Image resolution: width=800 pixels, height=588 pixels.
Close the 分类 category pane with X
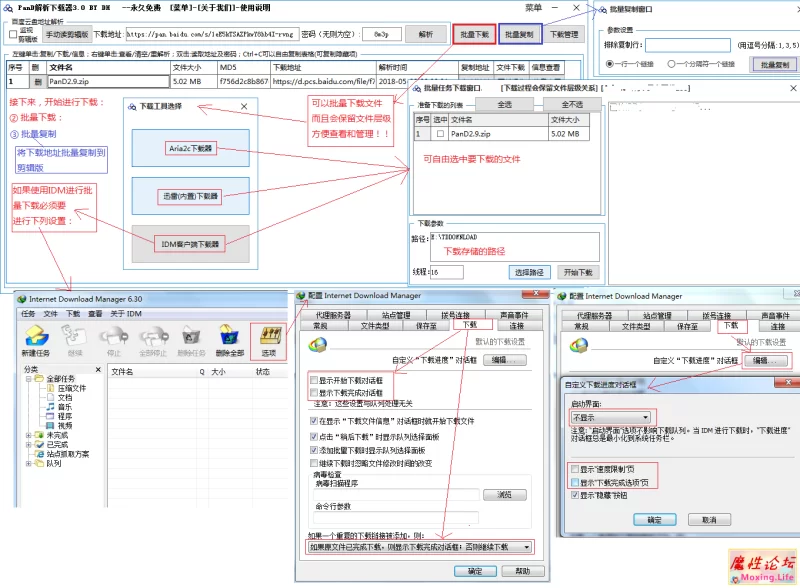click(x=98, y=370)
